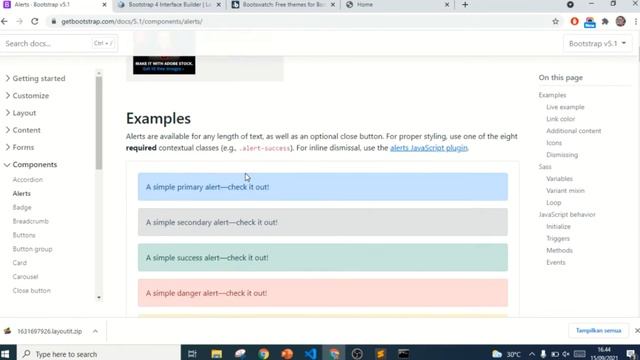The width and height of the screenshot is (640, 360).
Task: Open the Card docs page
Action: pos(20,263)
